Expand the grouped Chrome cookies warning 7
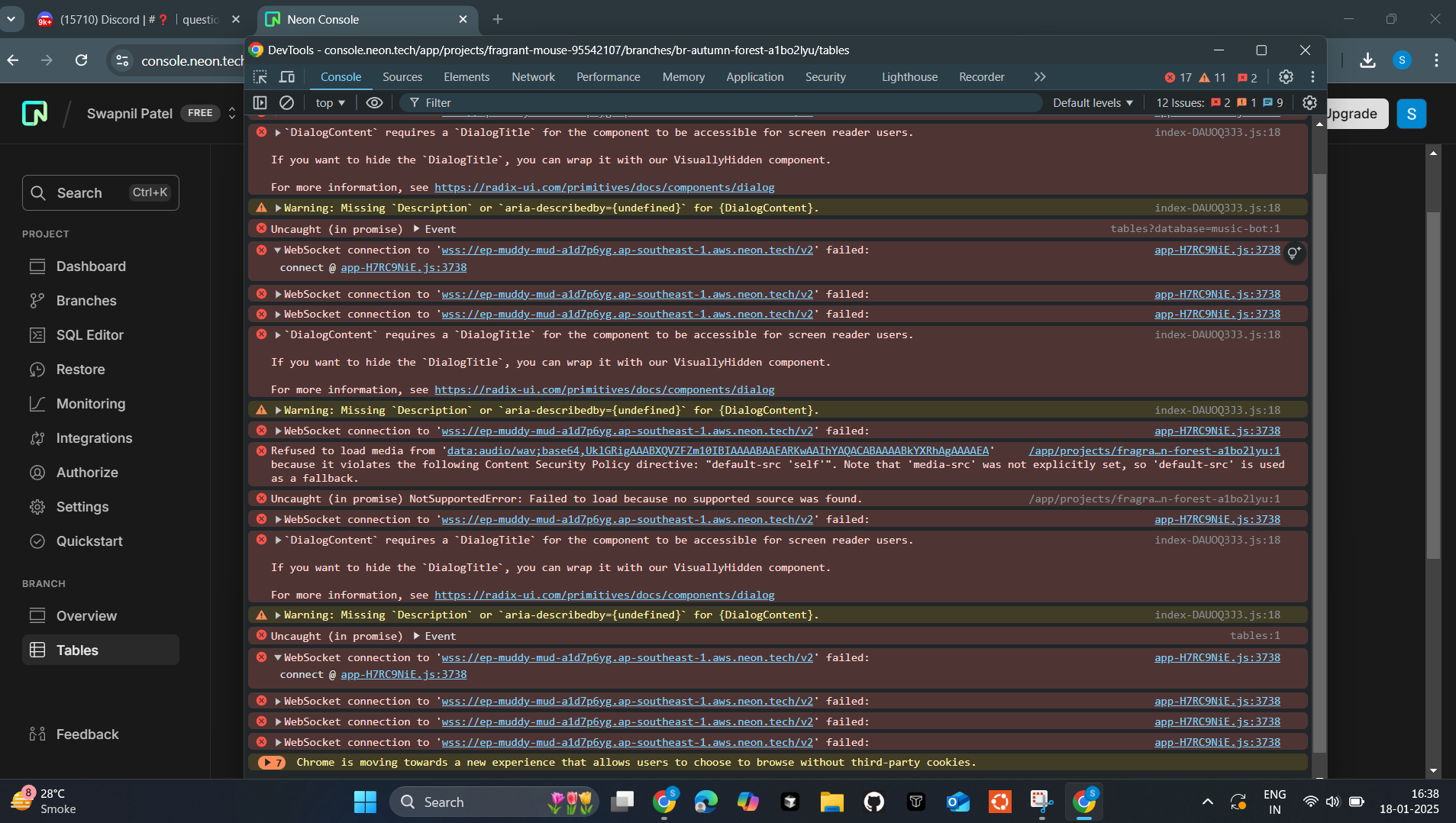Viewport: 1456px width, 823px height. point(271,763)
